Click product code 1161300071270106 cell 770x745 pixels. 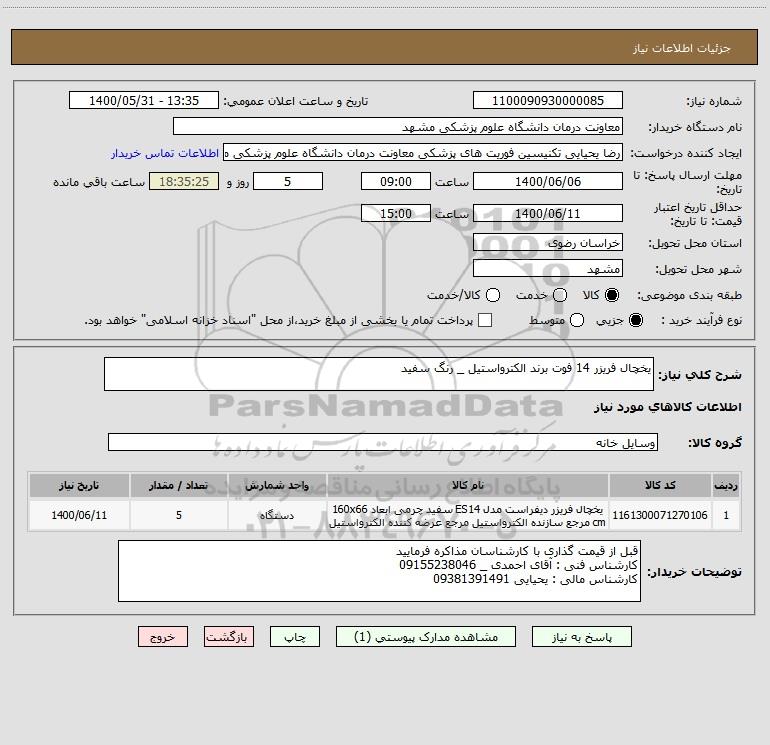point(660,515)
